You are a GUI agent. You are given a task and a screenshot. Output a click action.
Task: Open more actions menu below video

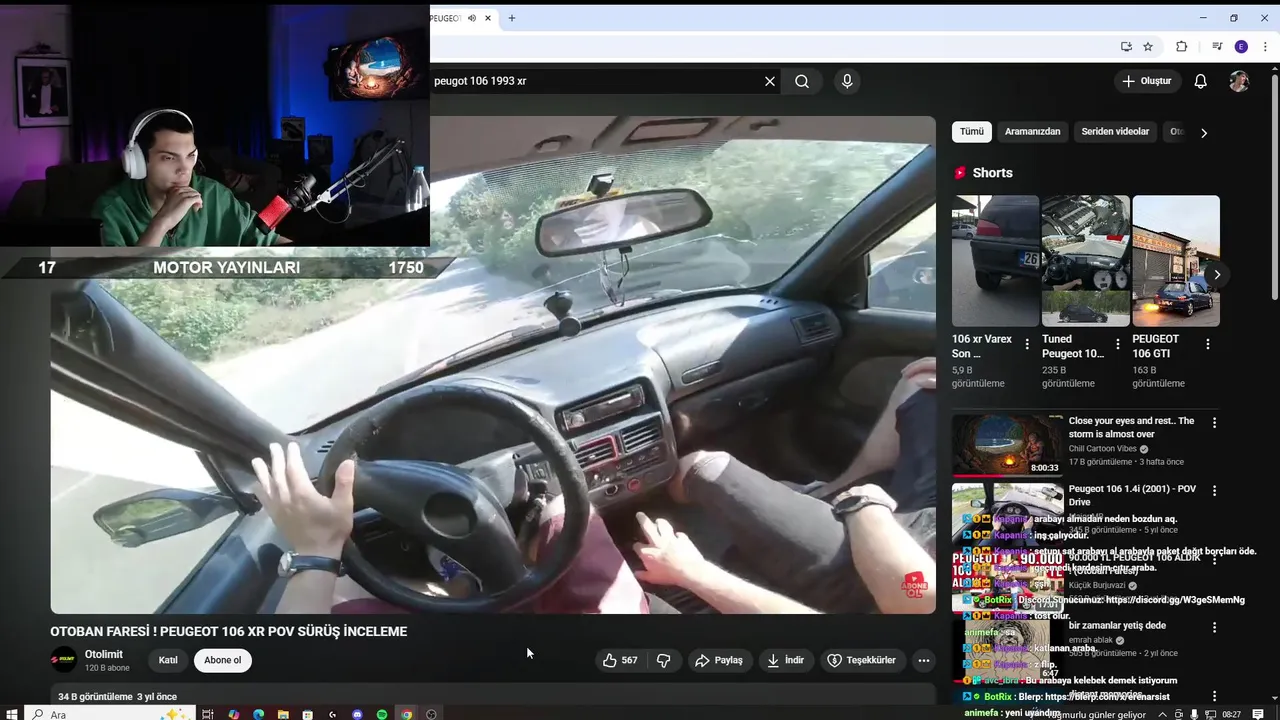click(923, 660)
